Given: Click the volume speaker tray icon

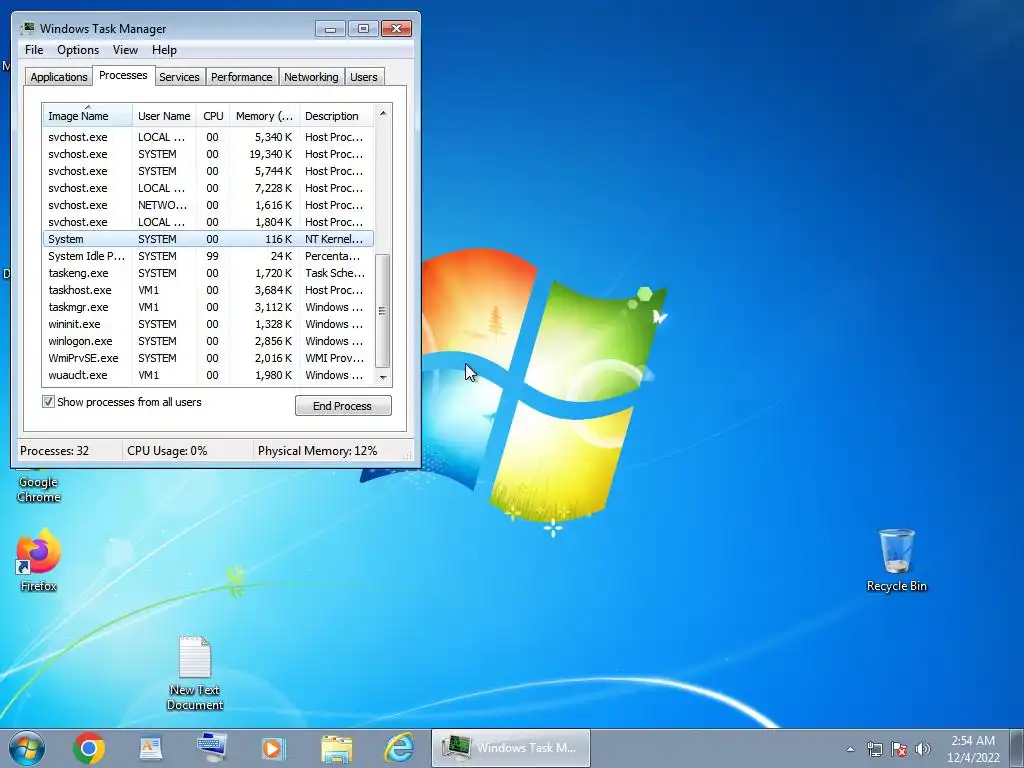Looking at the screenshot, I should (x=923, y=749).
